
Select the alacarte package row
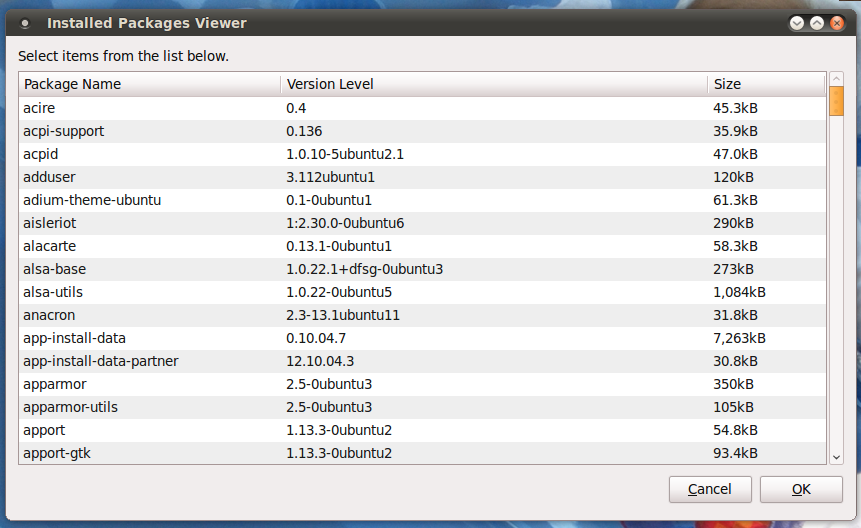(x=423, y=246)
